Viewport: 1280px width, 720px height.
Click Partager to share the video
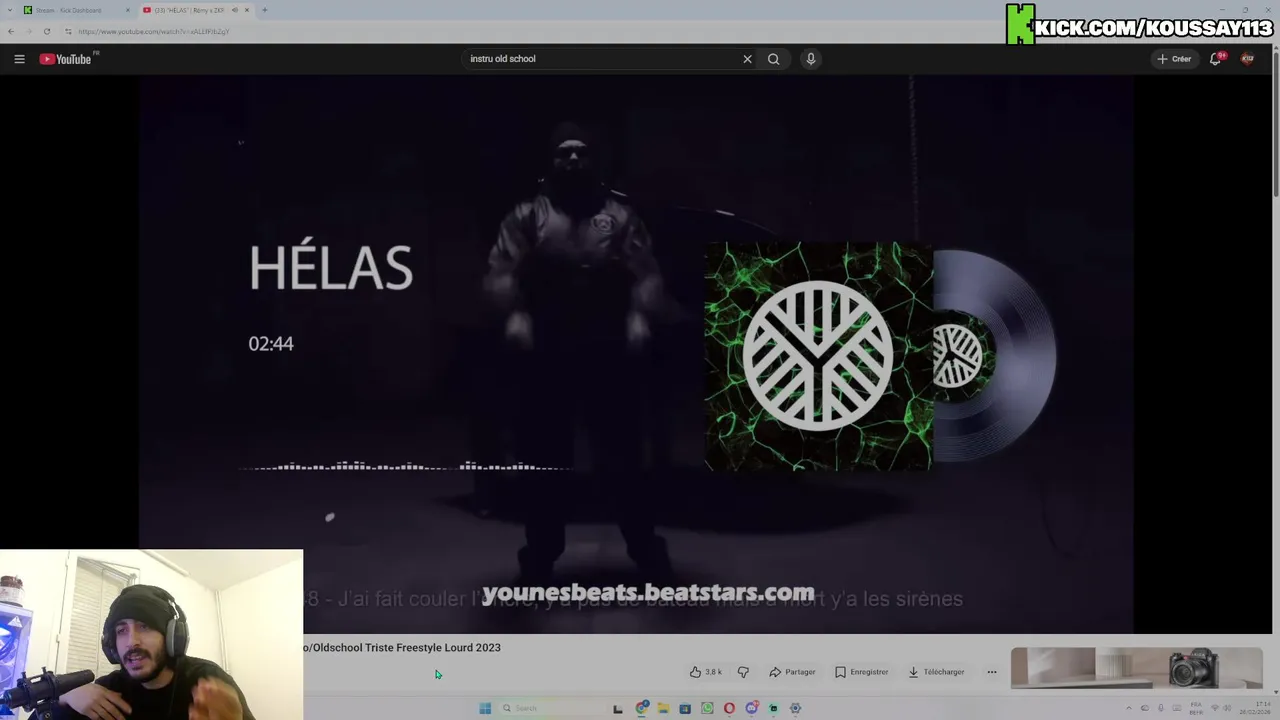coord(792,672)
